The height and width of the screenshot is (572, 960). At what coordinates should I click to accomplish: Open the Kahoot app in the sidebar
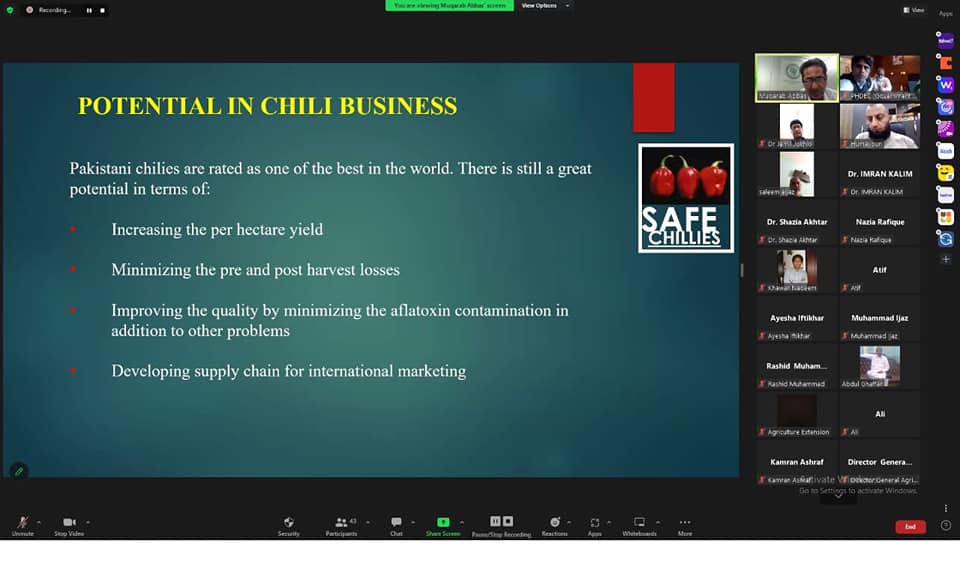pyautogui.click(x=946, y=41)
